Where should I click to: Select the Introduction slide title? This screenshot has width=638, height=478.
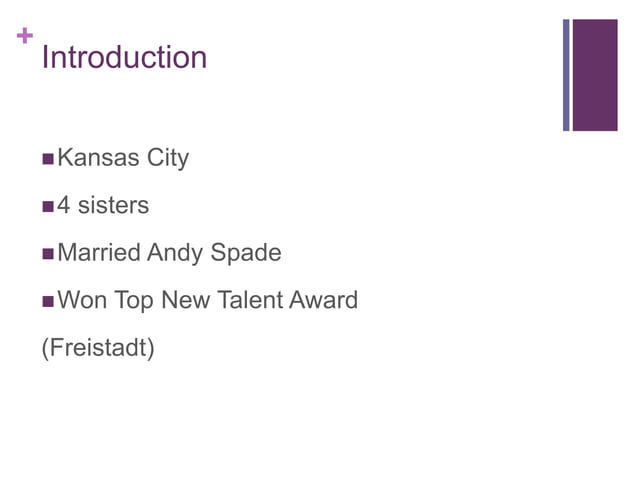pyautogui.click(x=124, y=57)
